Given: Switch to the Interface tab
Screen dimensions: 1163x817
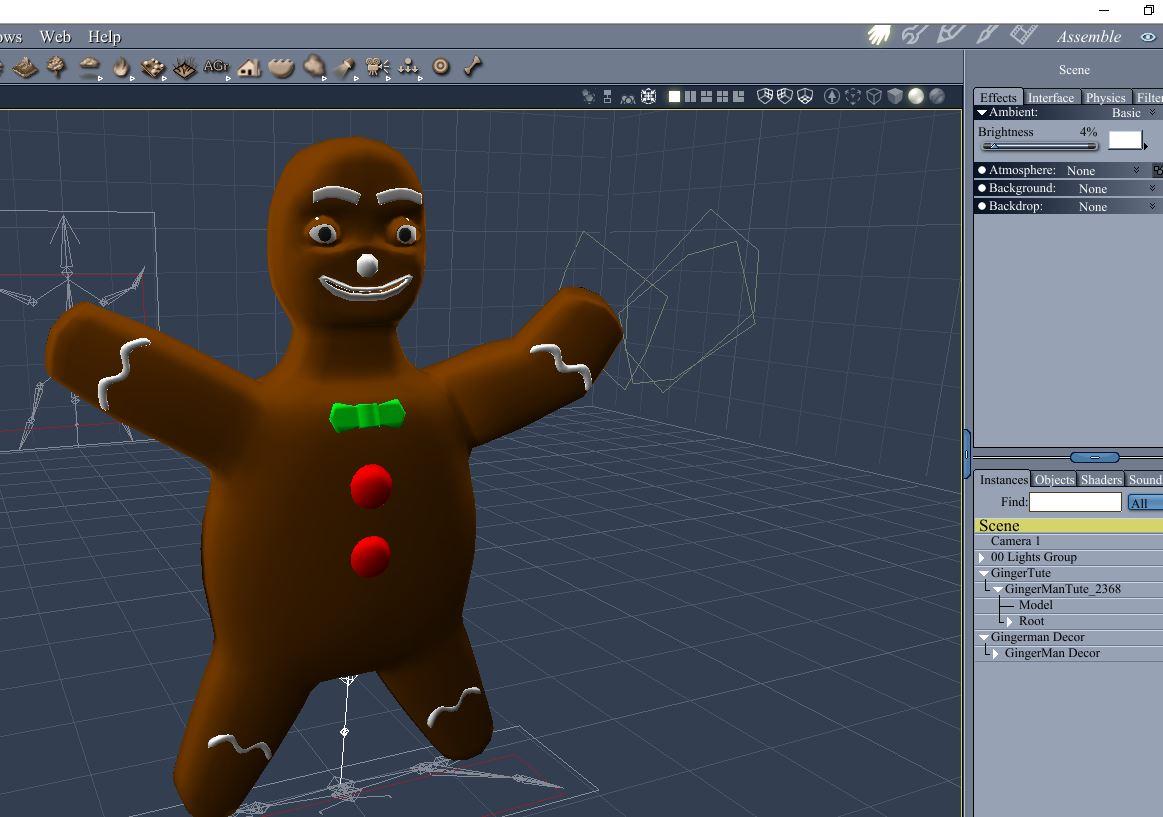Looking at the screenshot, I should (1050, 98).
